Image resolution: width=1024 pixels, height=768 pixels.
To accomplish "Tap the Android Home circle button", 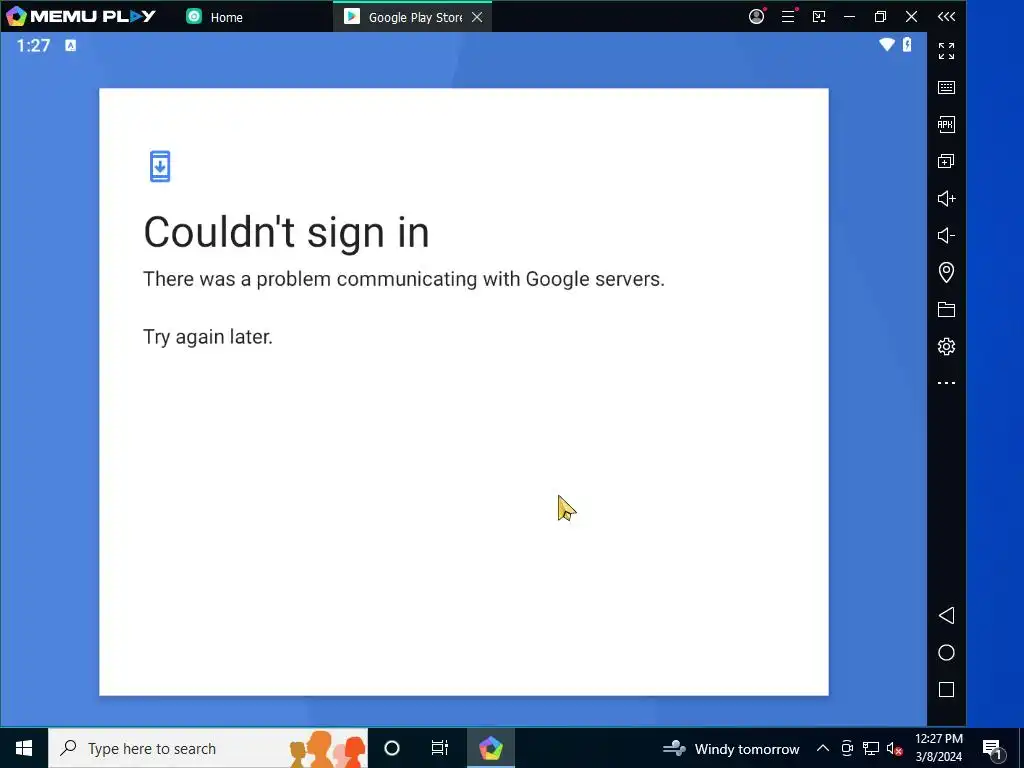I will point(946,652).
